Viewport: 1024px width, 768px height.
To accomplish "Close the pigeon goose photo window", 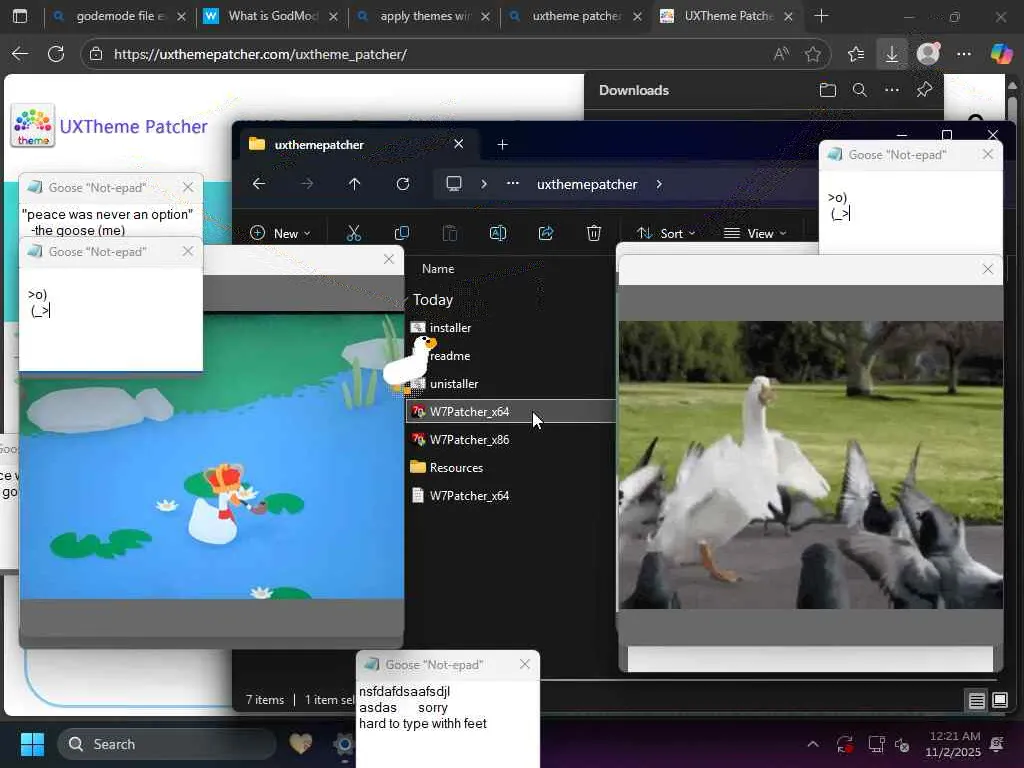I will (987, 269).
